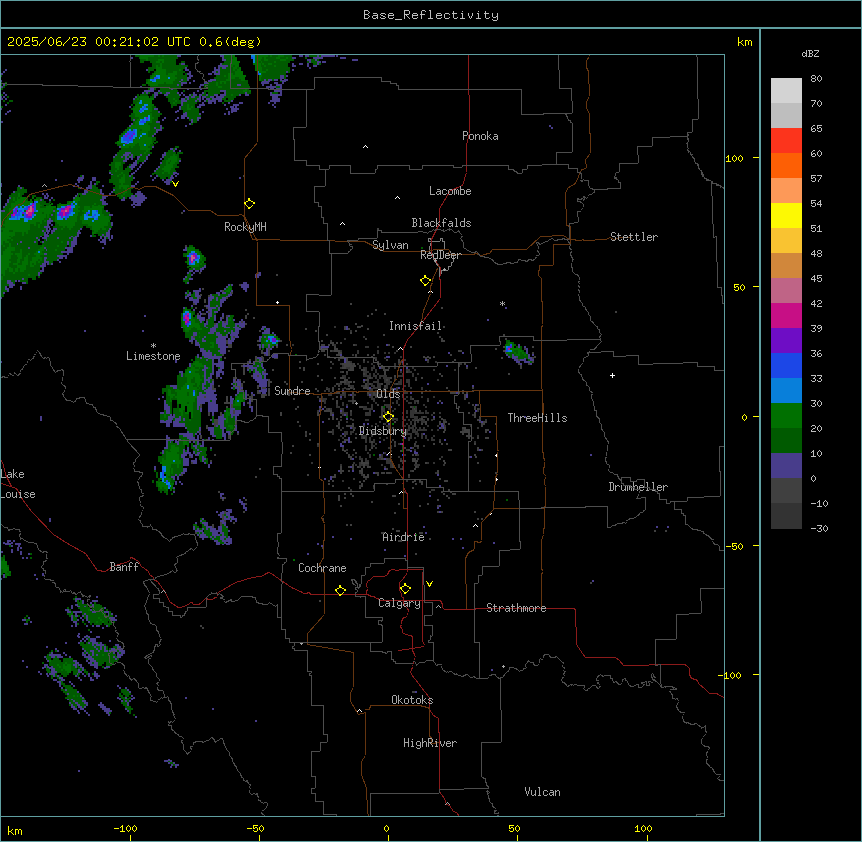Select the RedDeer city label
The image size is (862, 842).
point(440,255)
